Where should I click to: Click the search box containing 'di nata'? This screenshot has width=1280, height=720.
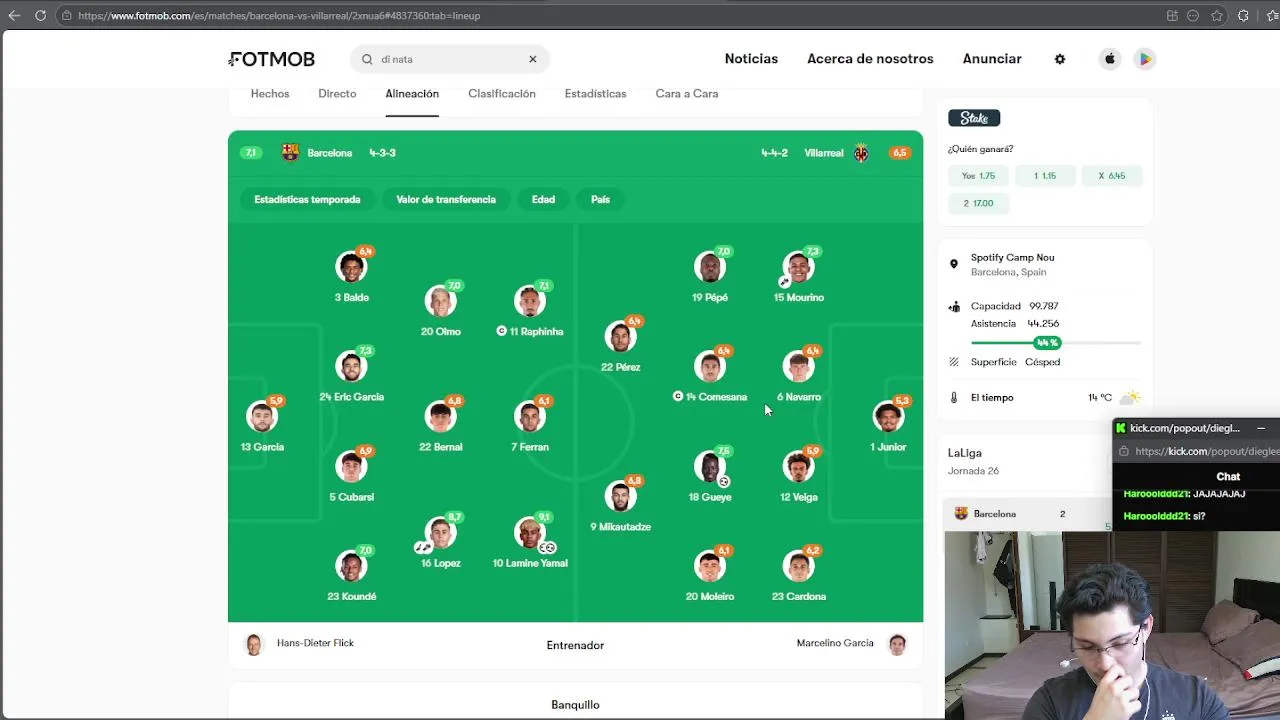pos(450,59)
